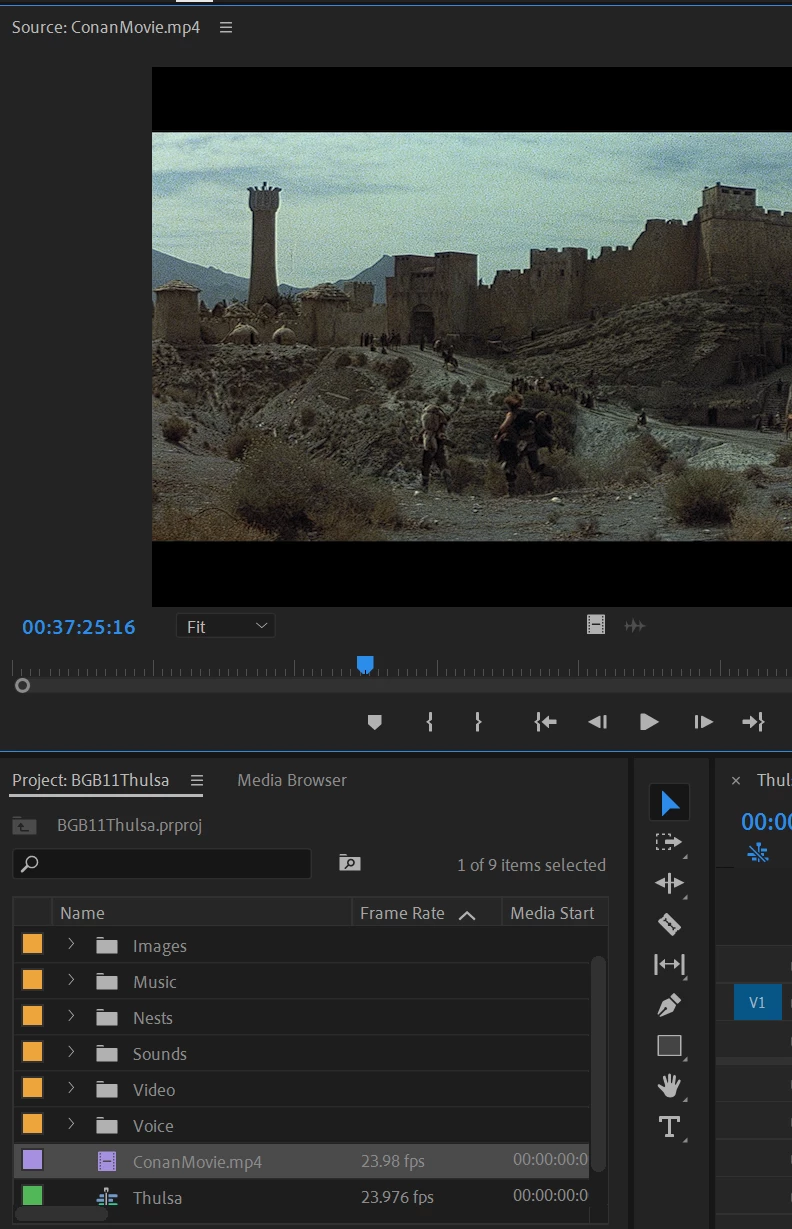Click the parent folder navigation icon
The height and width of the screenshot is (1229, 792).
click(x=24, y=826)
